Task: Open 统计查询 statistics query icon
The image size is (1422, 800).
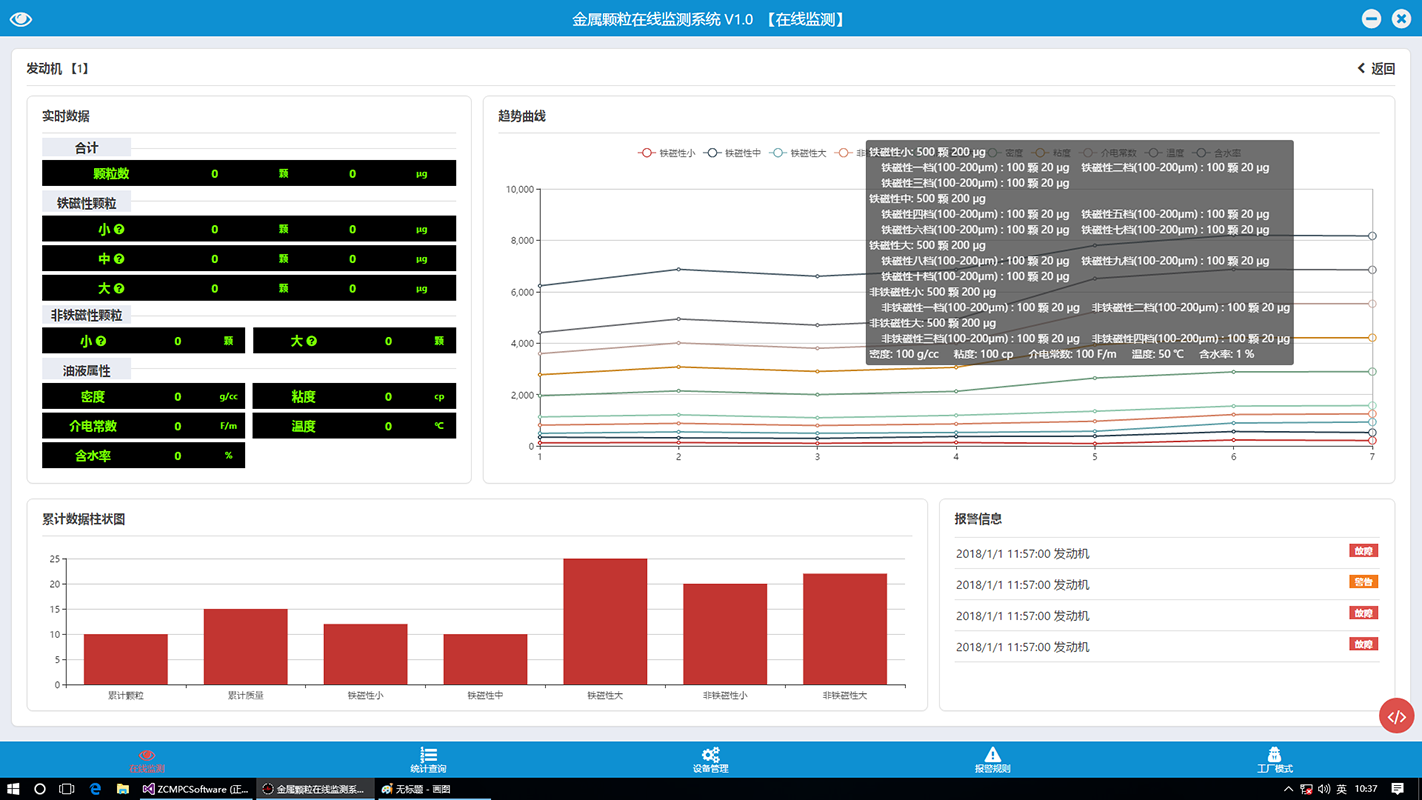Action: (428, 759)
